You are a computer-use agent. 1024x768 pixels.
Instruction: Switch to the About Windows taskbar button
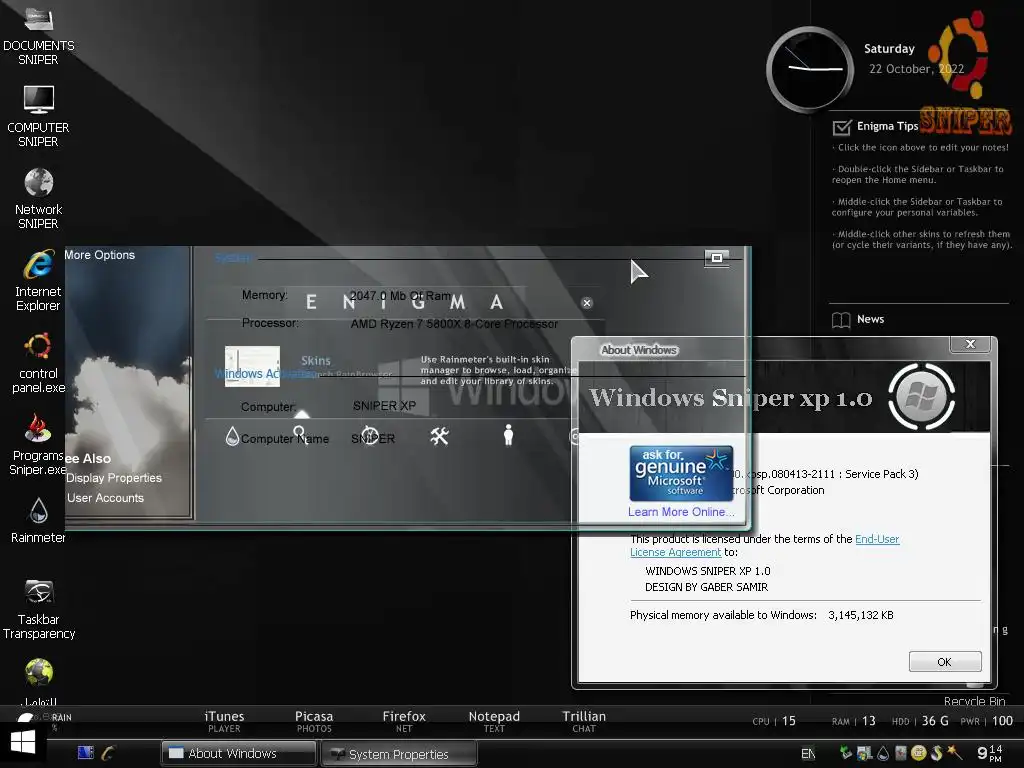coord(238,754)
